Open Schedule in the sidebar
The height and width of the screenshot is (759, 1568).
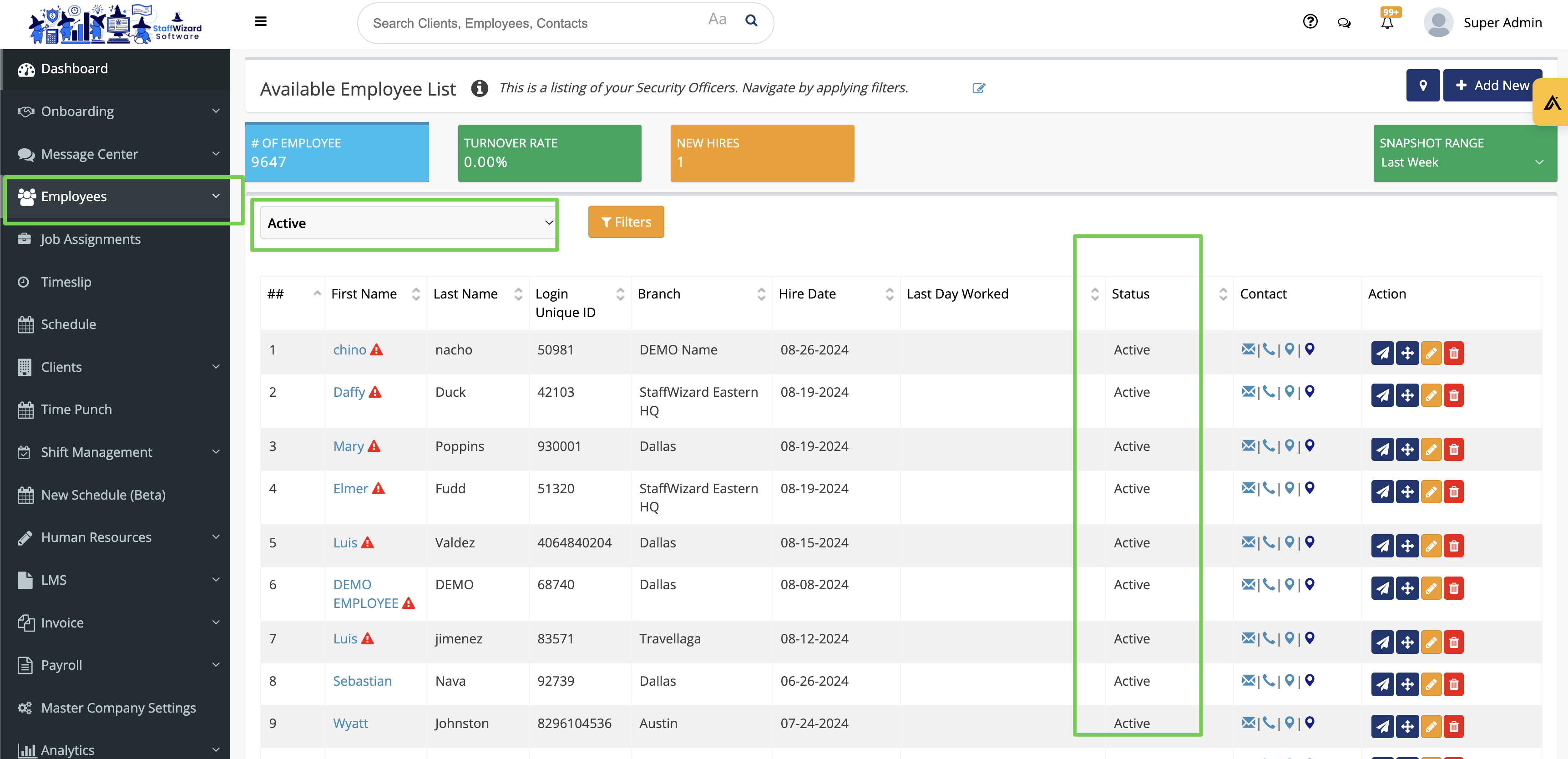click(116, 324)
